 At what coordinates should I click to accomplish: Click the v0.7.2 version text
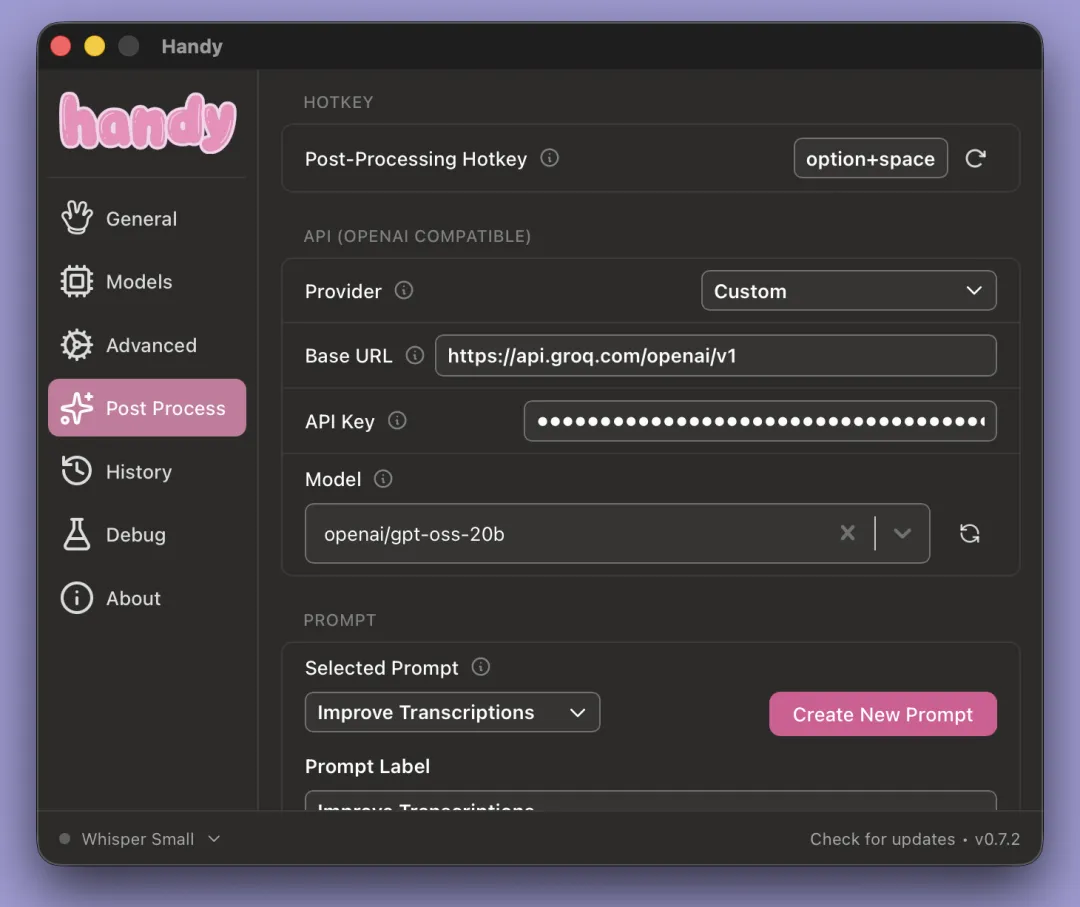pos(997,839)
